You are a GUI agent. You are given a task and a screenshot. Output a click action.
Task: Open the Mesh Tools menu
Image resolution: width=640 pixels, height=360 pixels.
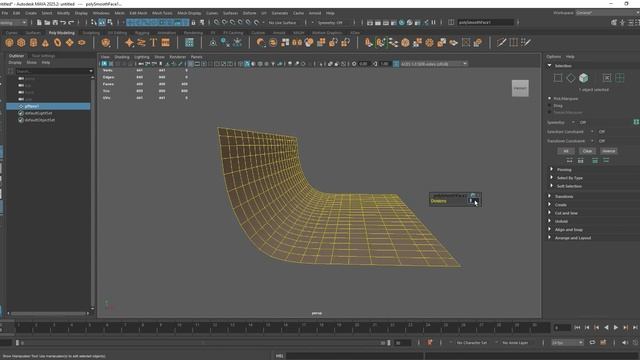pyautogui.click(x=162, y=13)
